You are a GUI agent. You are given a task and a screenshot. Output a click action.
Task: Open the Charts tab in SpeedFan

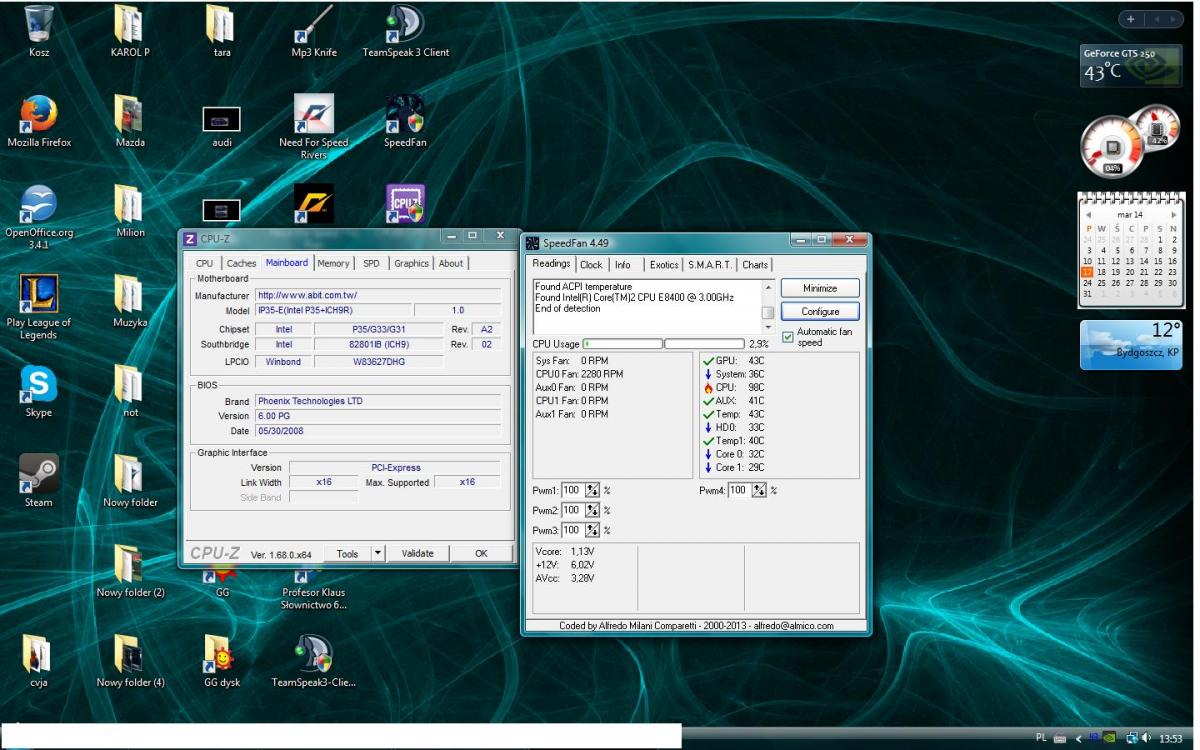pos(755,265)
